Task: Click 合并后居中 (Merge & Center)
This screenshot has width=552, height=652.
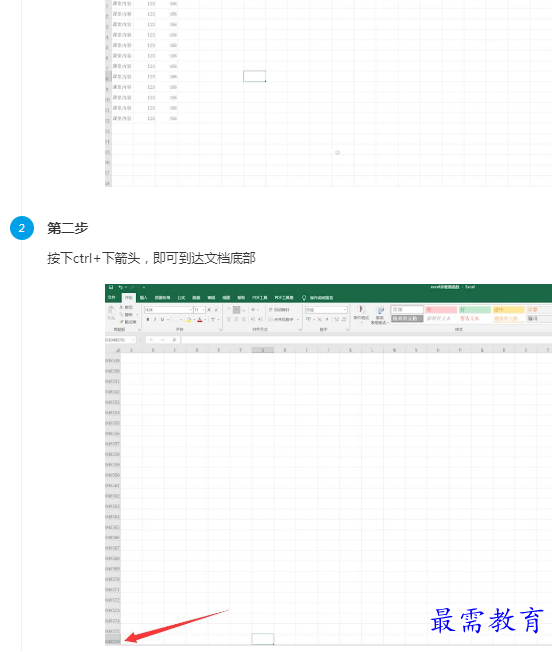Action: point(283,319)
